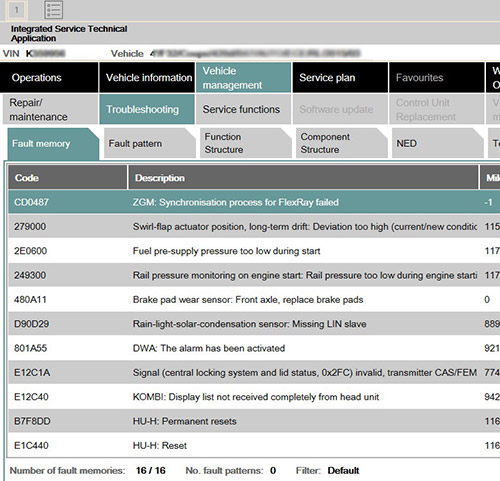
Task: Switch to Fault pattern tab
Action: click(150, 144)
